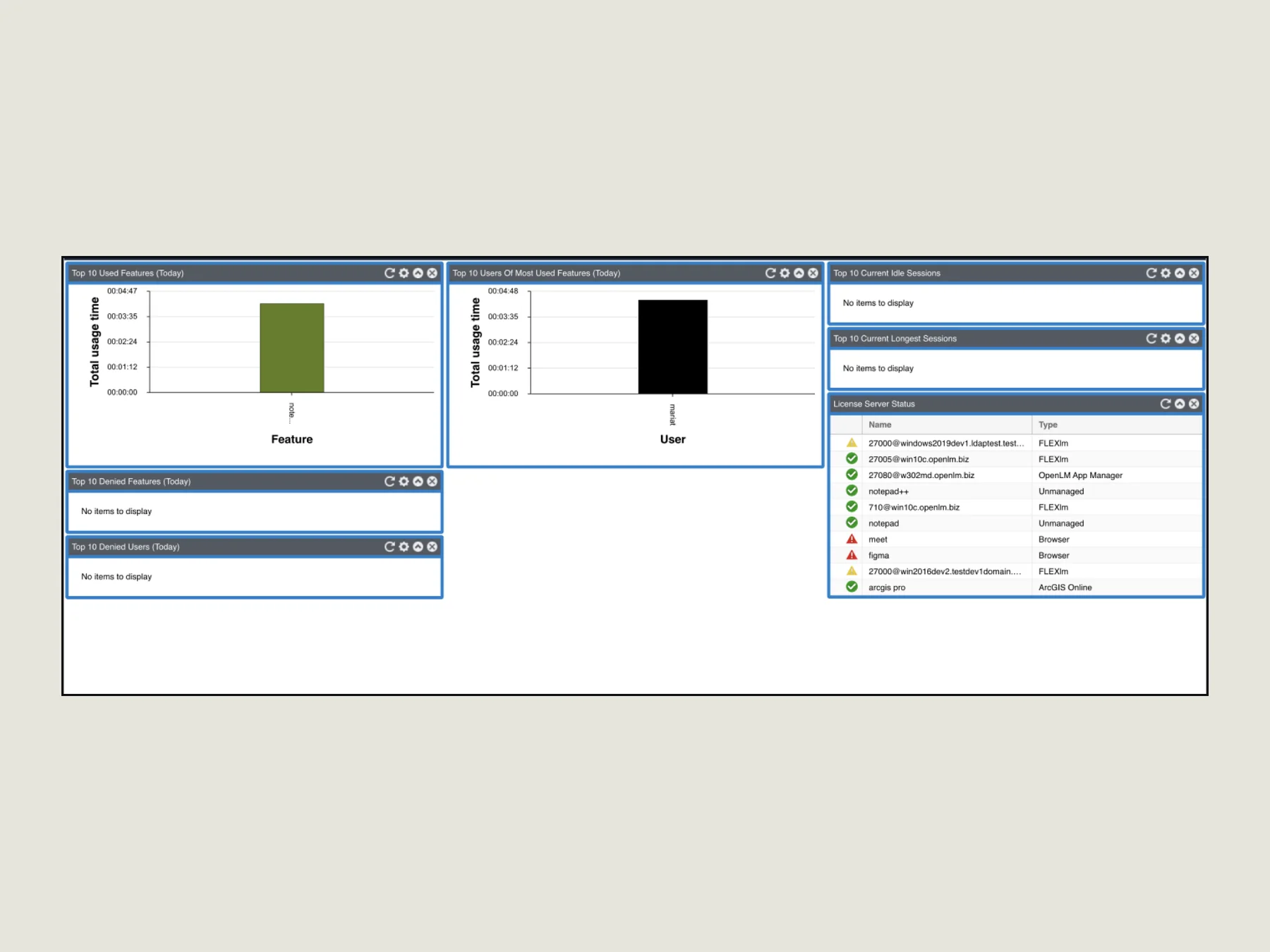Click the Top 10 Denied Users title bar
This screenshot has height=952, width=1270.
[x=255, y=547]
